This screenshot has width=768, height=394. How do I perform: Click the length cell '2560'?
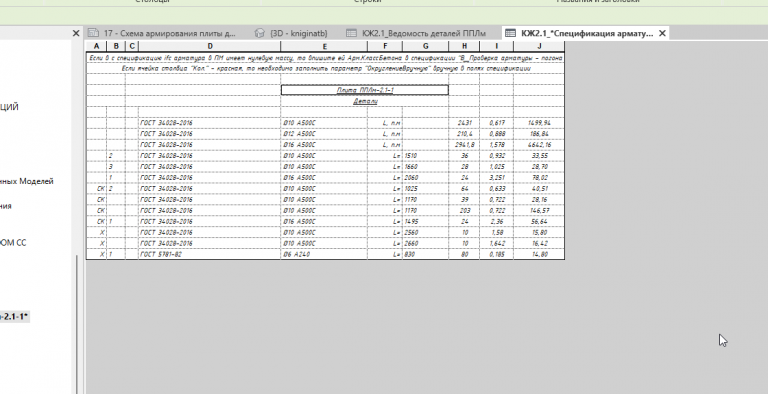tap(425, 232)
